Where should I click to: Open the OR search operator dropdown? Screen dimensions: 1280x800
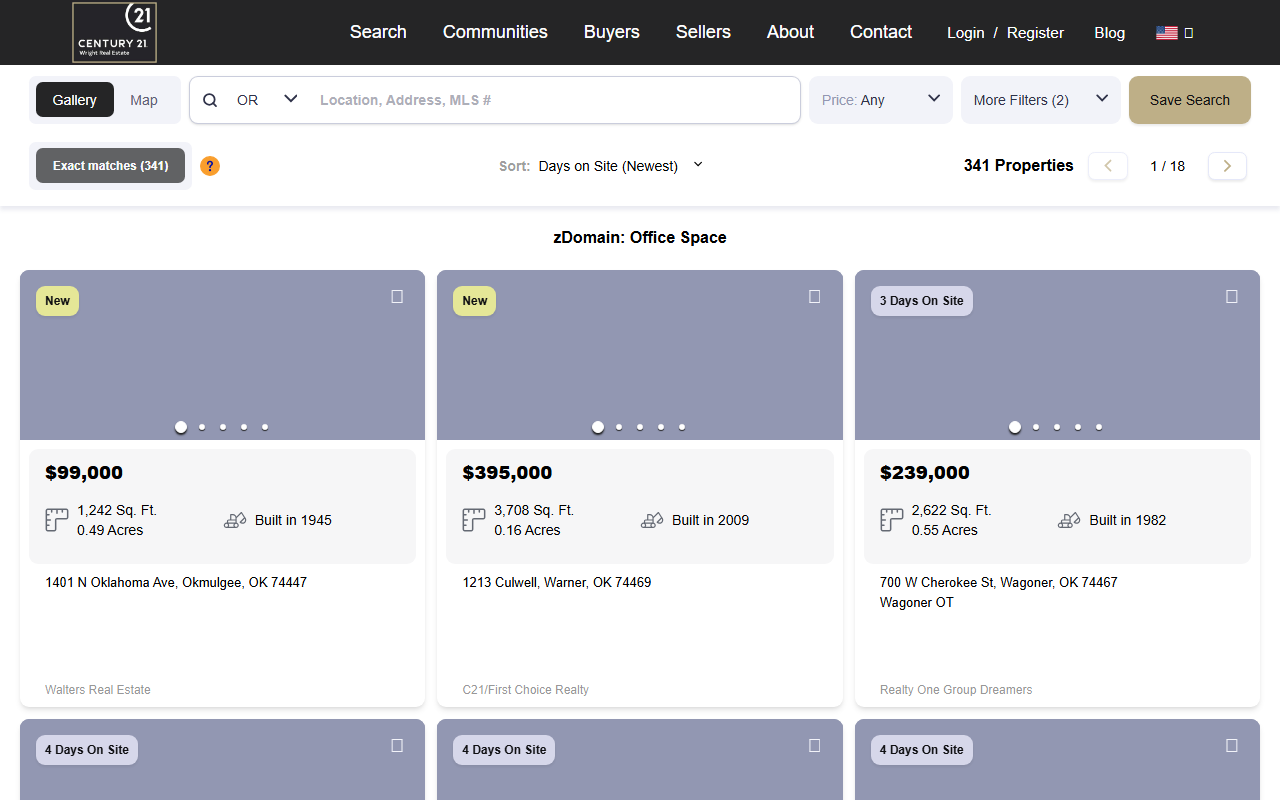click(x=267, y=100)
